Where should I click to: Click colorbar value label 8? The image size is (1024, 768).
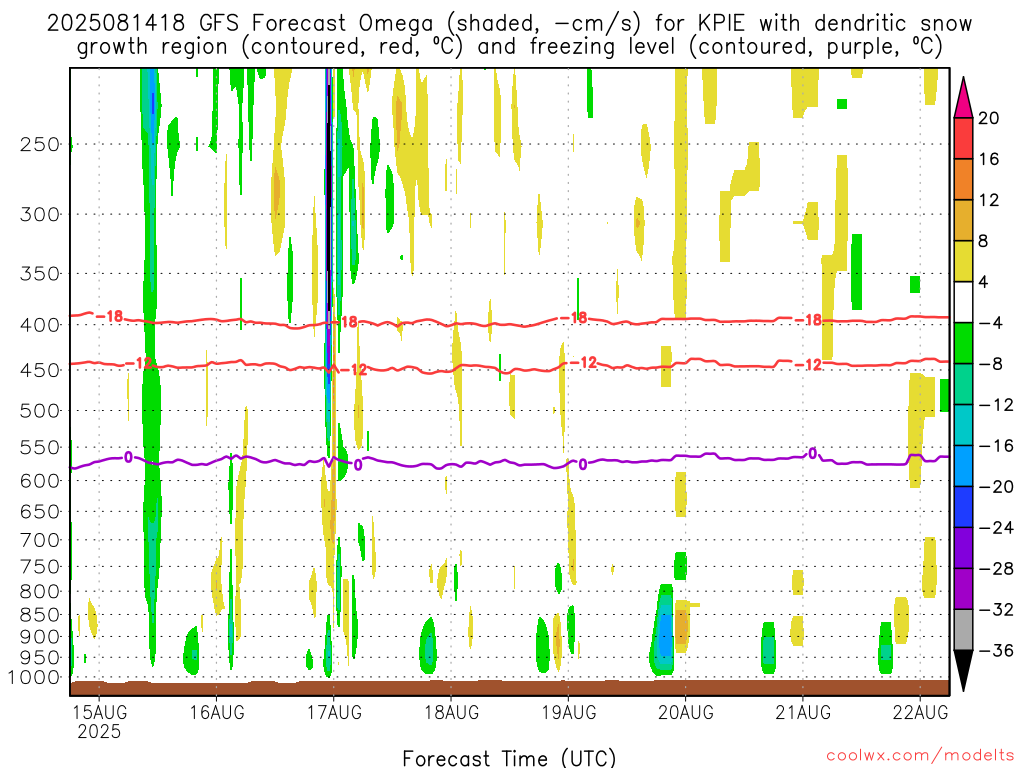pyautogui.click(x=984, y=241)
